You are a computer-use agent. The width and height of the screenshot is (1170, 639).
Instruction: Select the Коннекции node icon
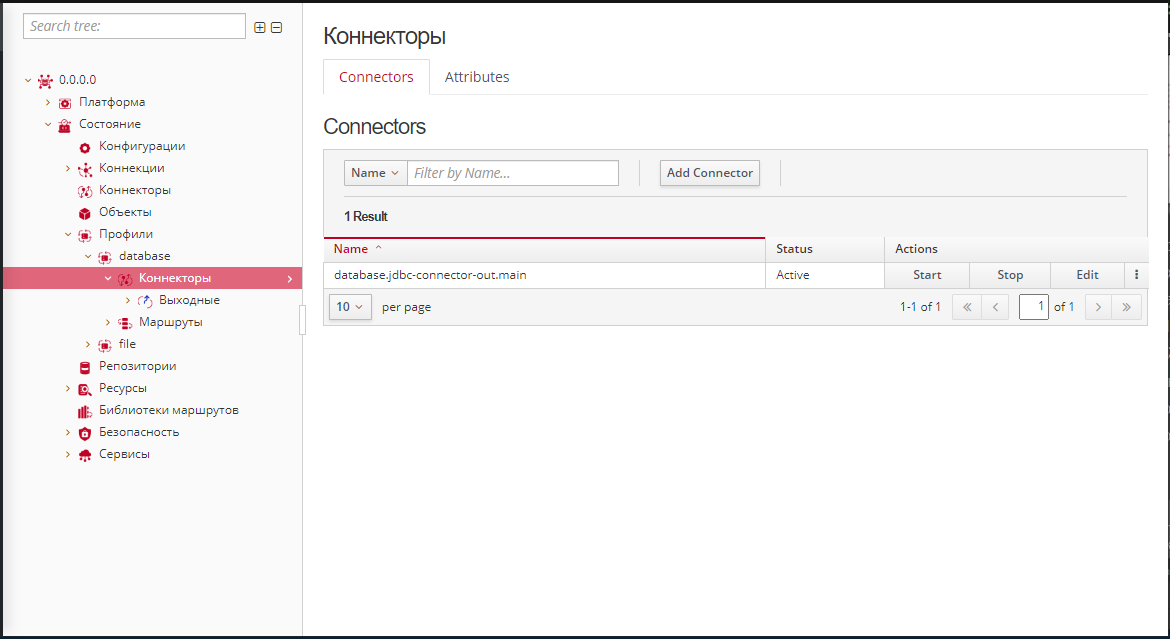(85, 167)
